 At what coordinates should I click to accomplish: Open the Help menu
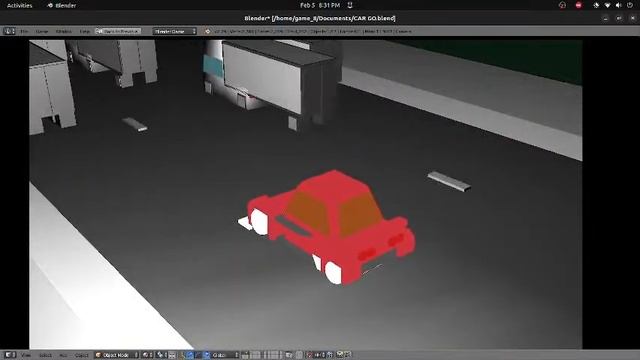[x=84, y=31]
